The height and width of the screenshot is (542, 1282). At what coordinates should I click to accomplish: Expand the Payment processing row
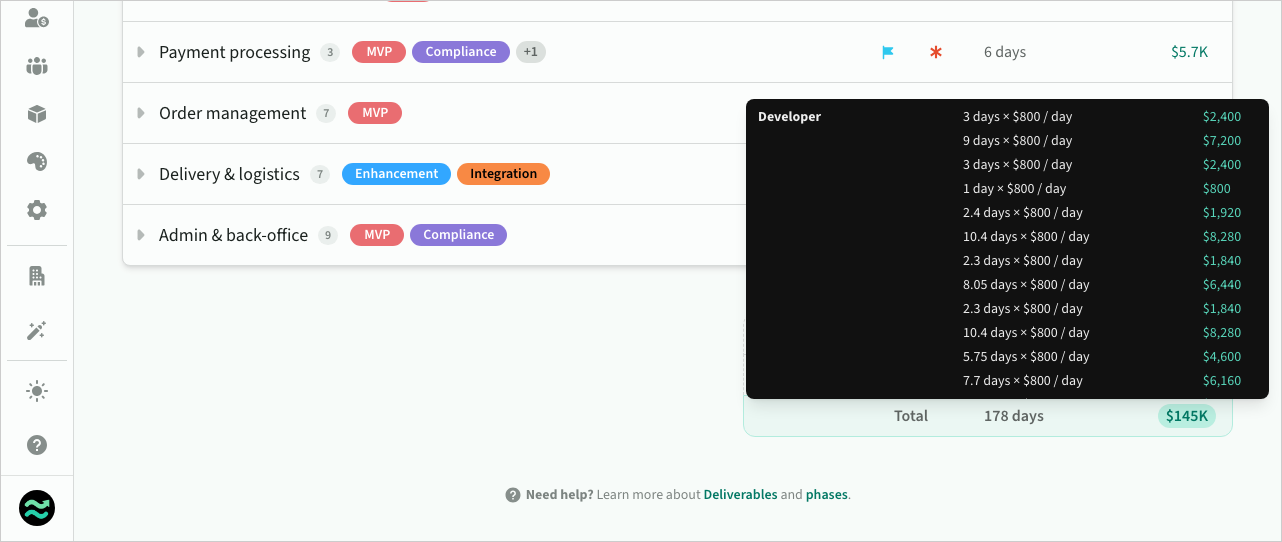(141, 52)
